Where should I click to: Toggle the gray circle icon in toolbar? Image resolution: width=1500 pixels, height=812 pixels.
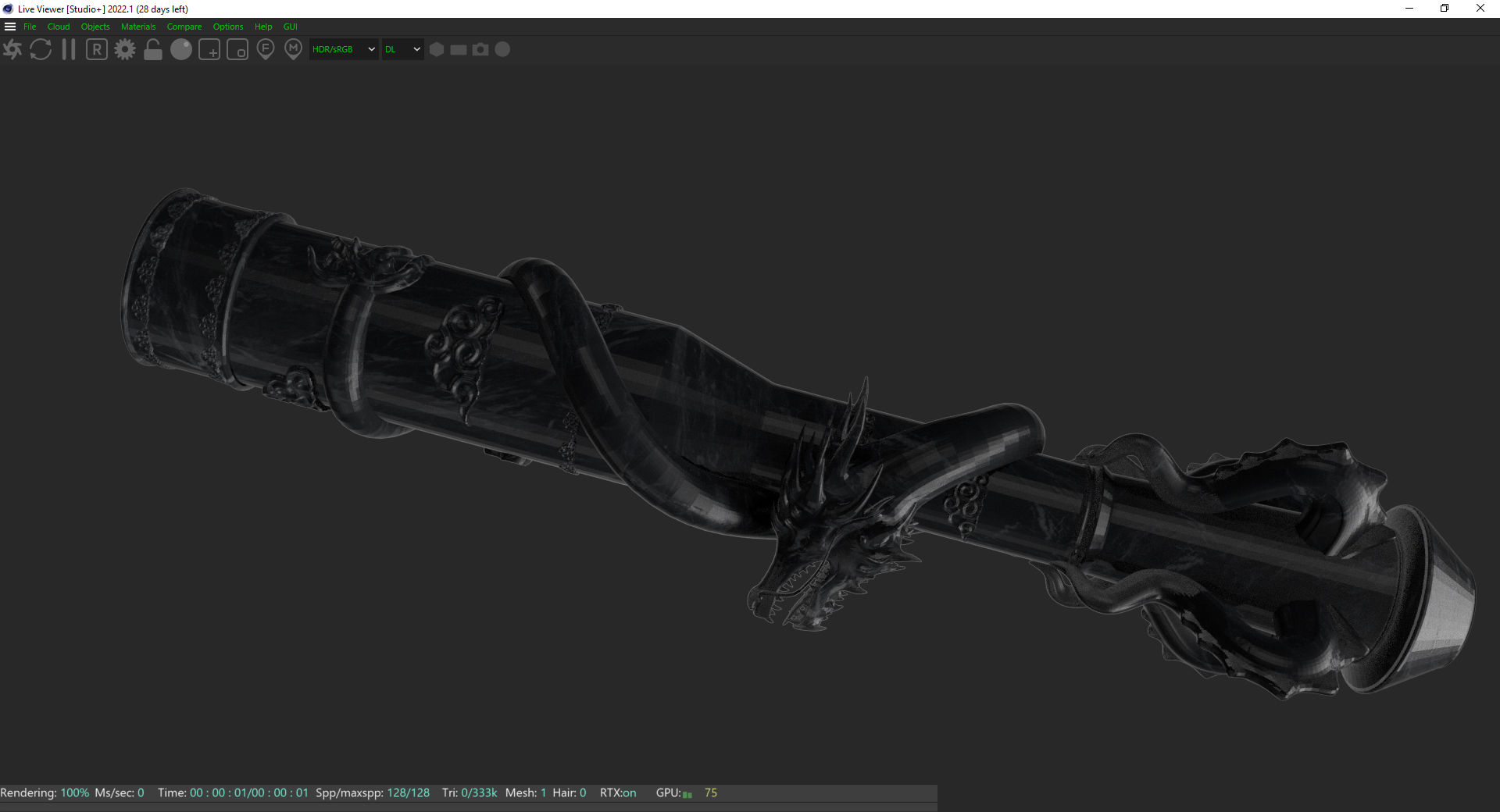click(x=503, y=50)
